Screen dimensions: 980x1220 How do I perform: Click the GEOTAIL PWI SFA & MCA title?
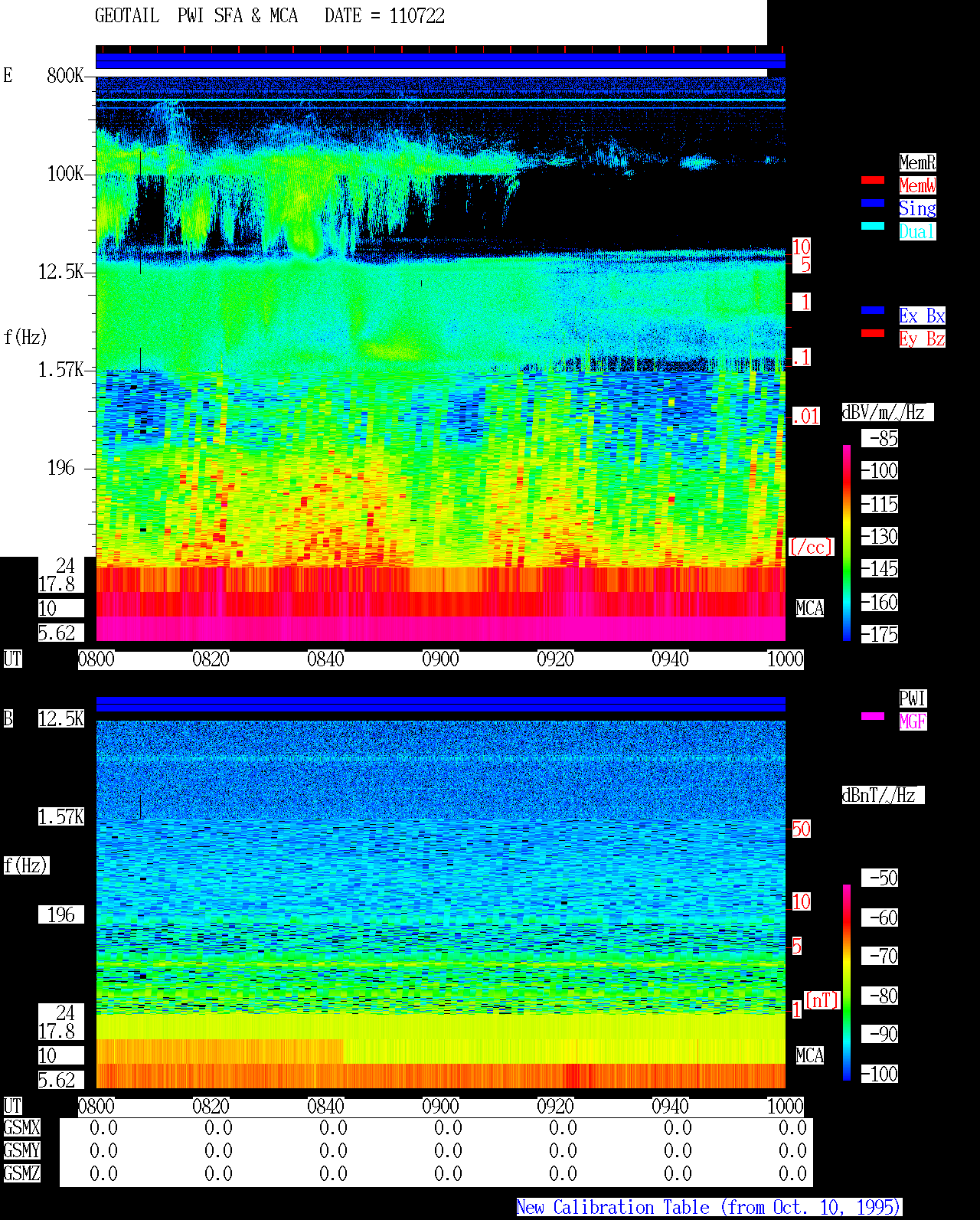pos(196,16)
